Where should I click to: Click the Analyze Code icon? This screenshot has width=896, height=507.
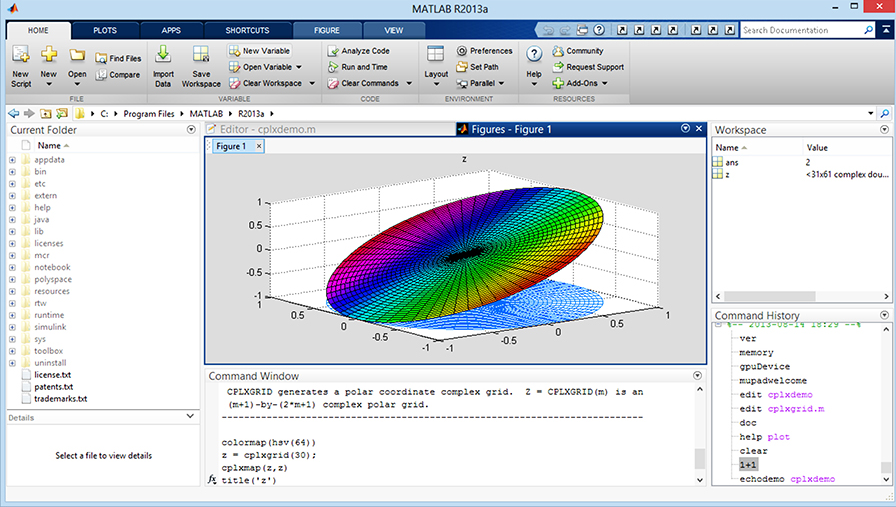click(333, 51)
